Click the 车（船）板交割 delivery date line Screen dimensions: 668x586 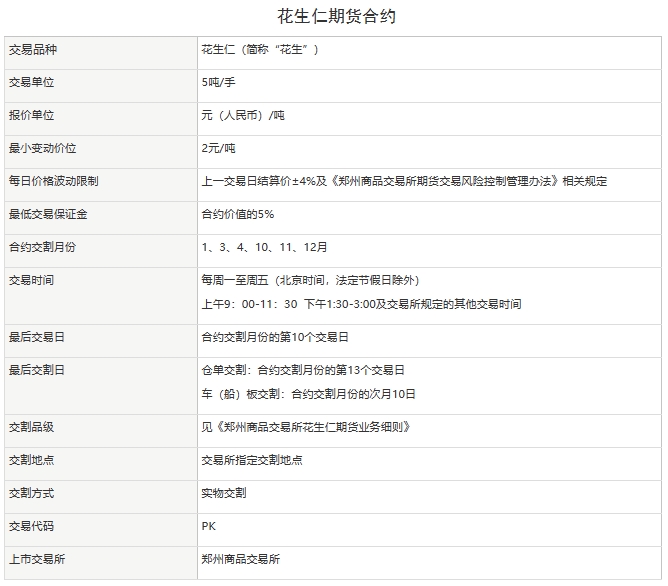(x=308, y=394)
